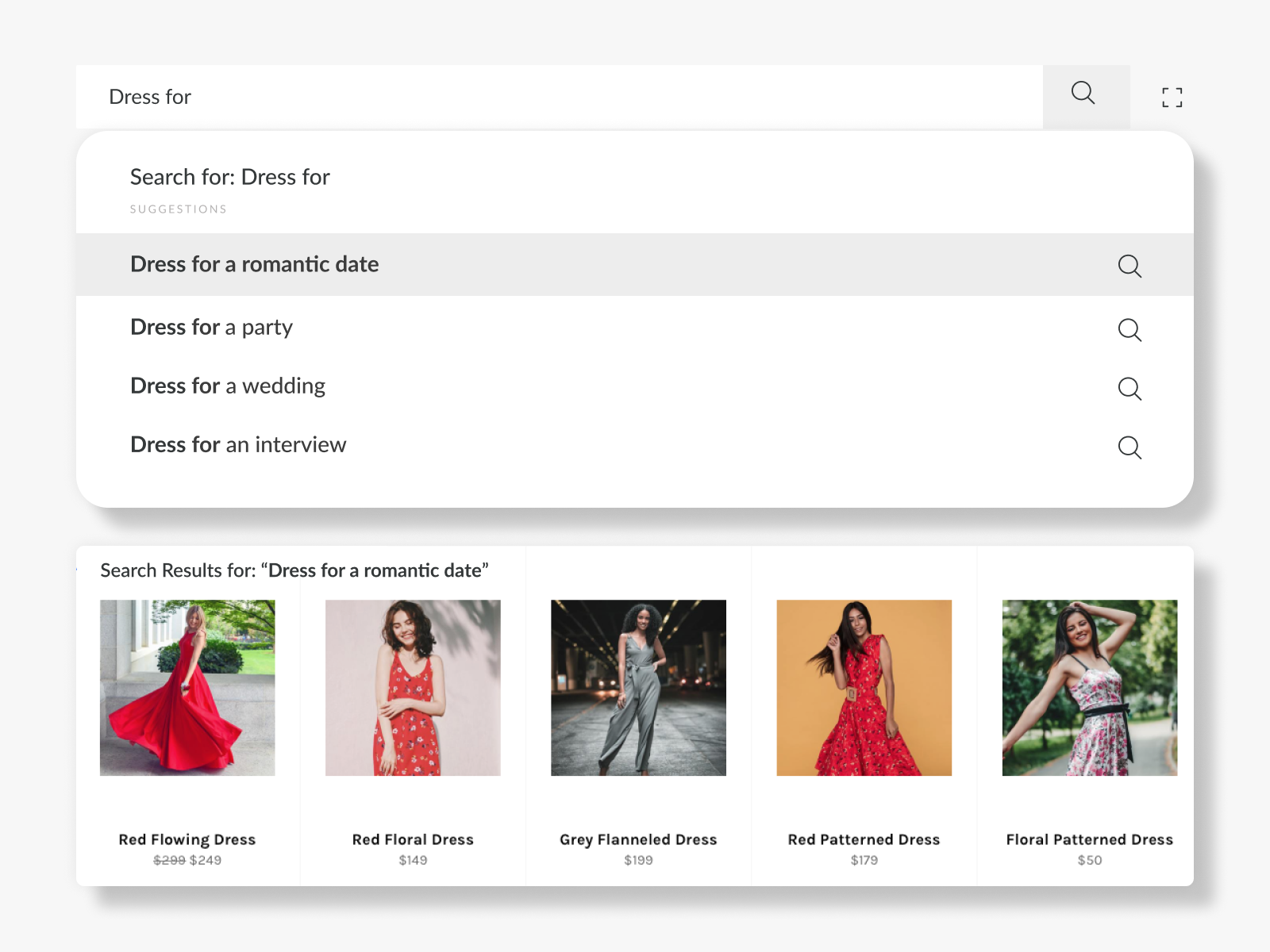The image size is (1270, 952).
Task: Pick 'Dress for a wedding' suggestion
Action: pyautogui.click(x=228, y=386)
